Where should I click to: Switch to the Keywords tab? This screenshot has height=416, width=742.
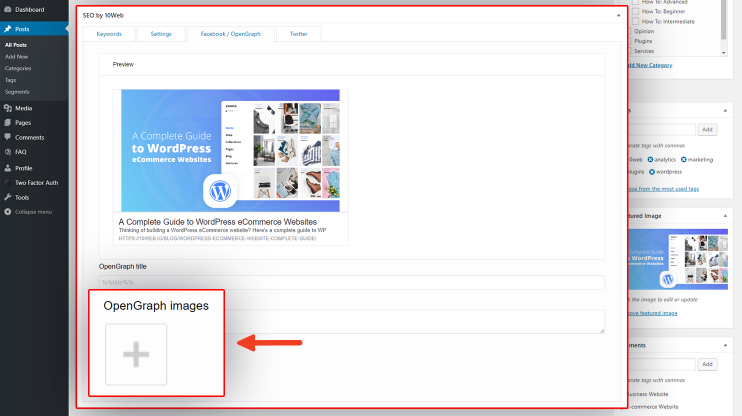pos(109,34)
